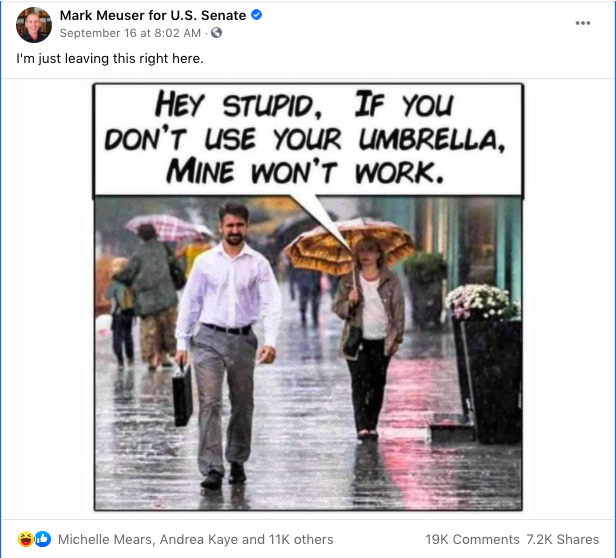Viewport: 616px width, 558px height.
Task: Click the "Hey stupid" speech bubble text
Action: tap(307, 138)
